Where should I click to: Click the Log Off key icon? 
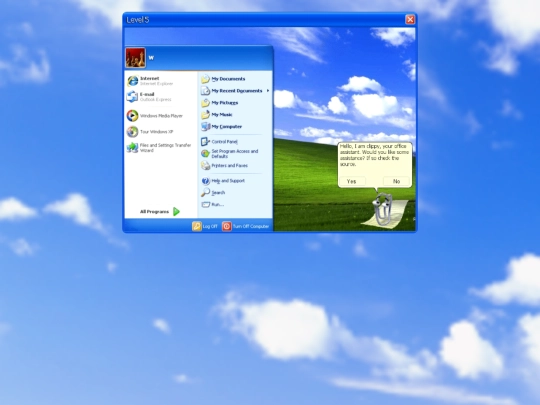197,226
